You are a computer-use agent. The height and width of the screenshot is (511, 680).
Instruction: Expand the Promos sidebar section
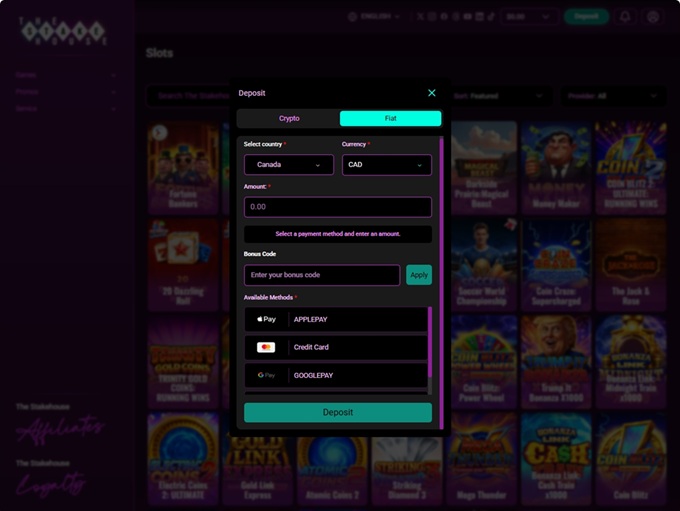65,92
